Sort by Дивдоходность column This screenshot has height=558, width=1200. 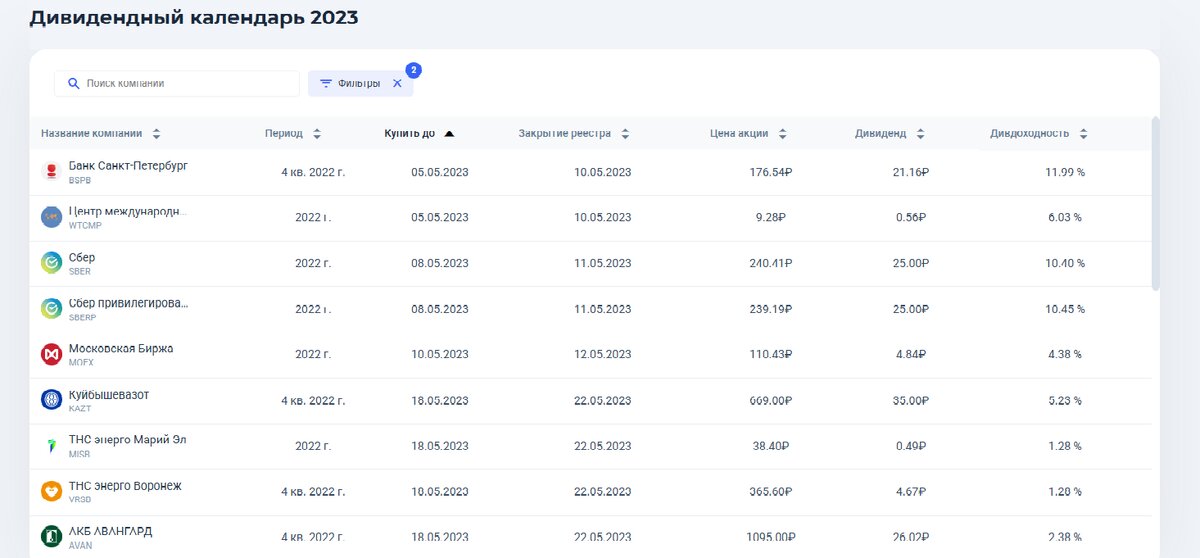click(1039, 134)
